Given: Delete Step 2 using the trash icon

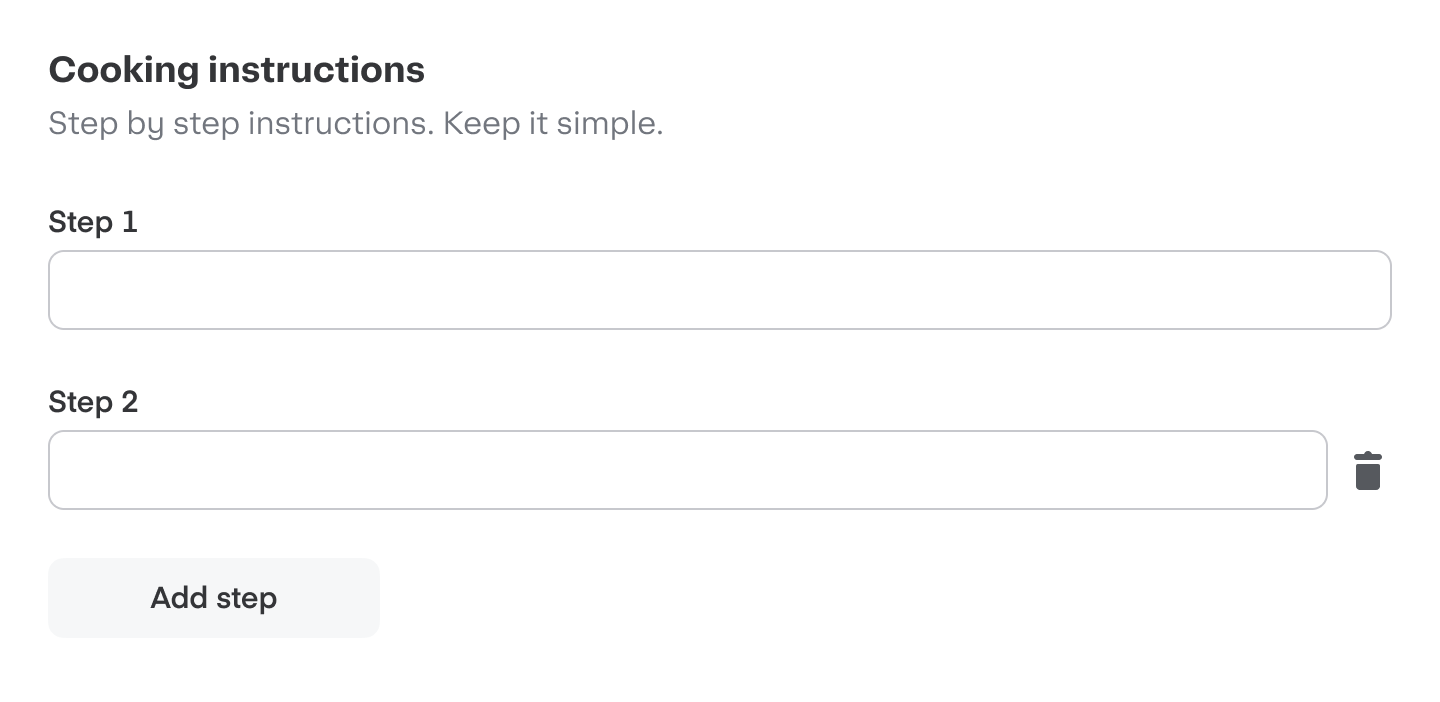Looking at the screenshot, I should (x=1367, y=471).
